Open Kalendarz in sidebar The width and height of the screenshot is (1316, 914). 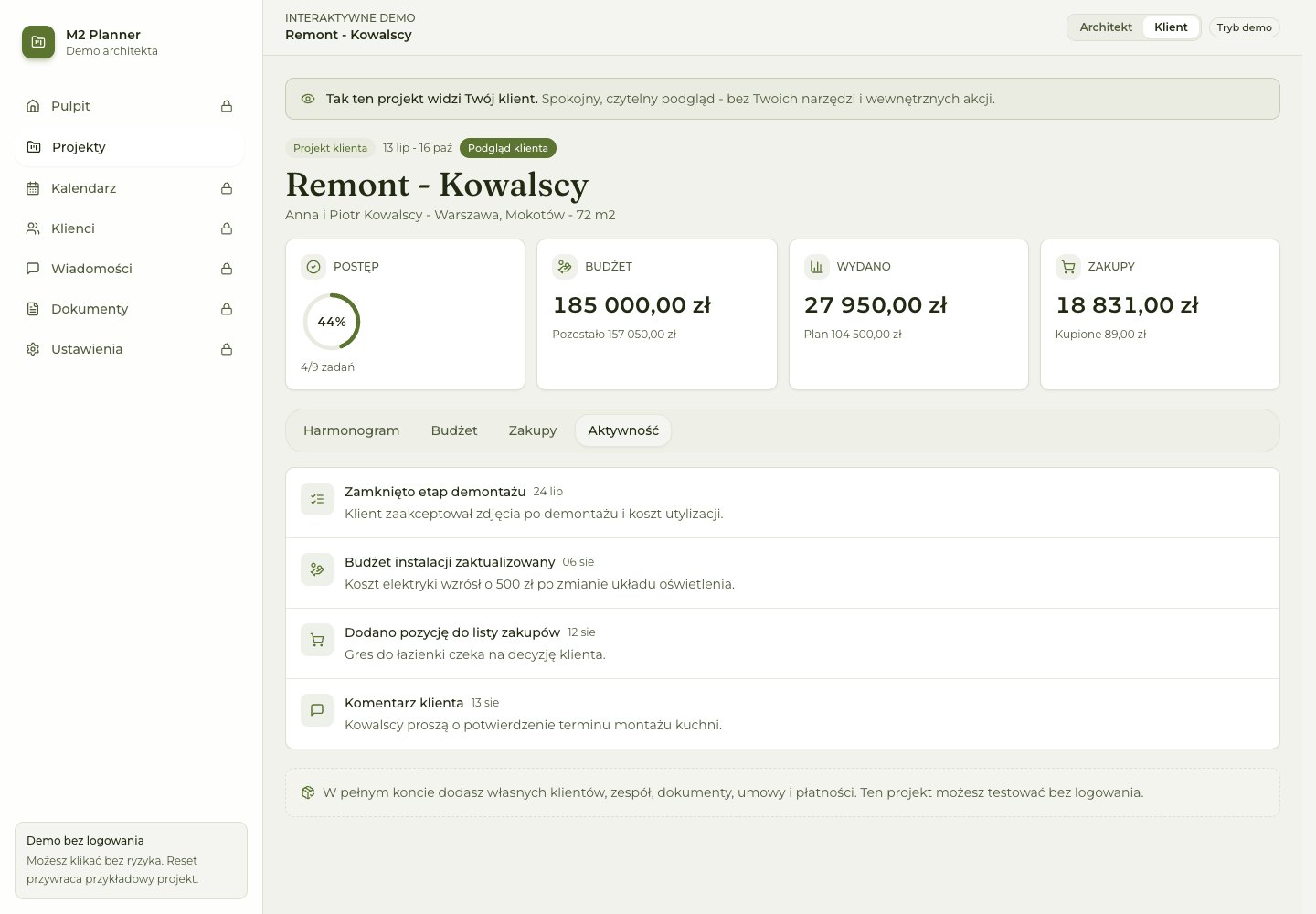129,188
